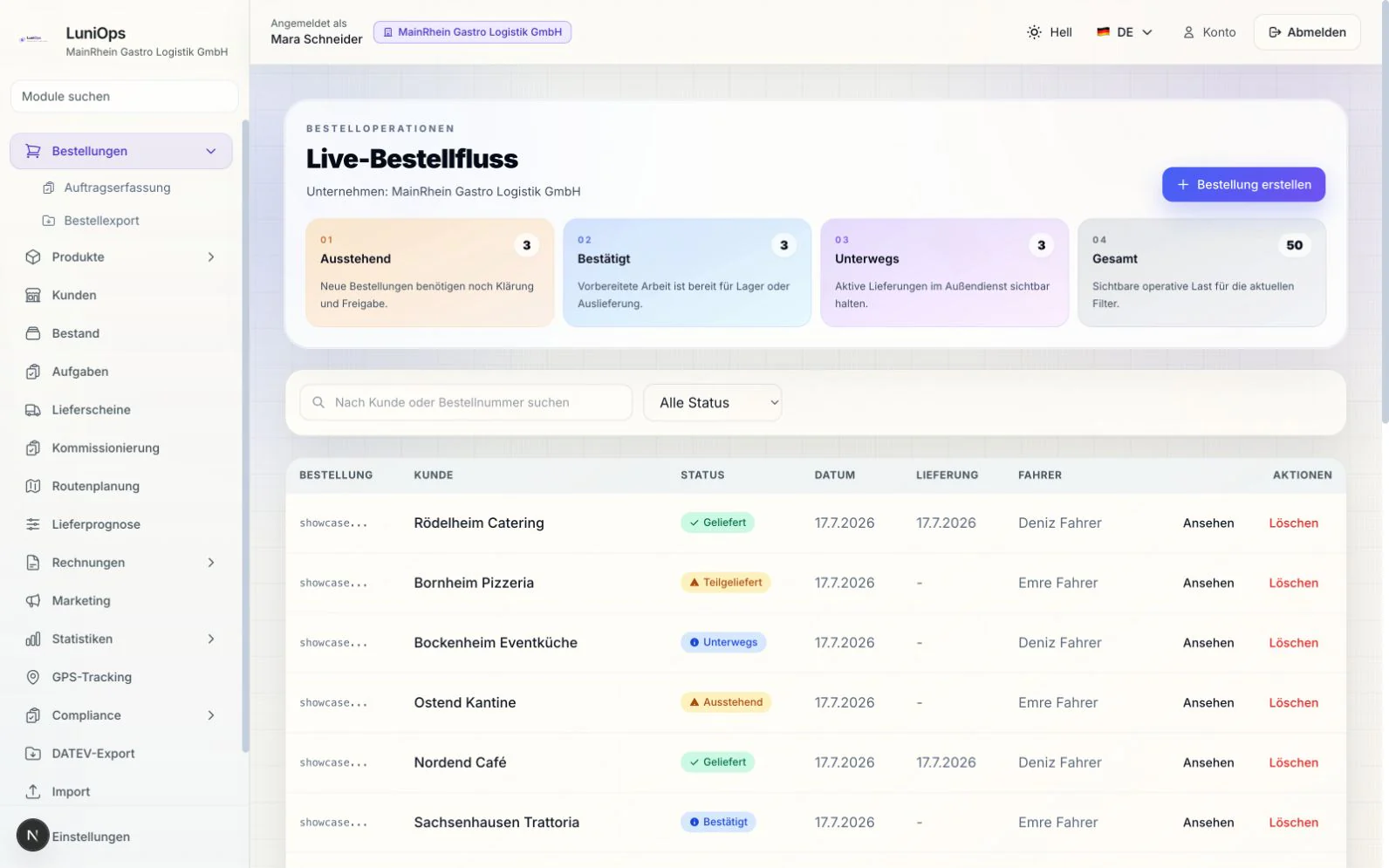Click Löschen for Bornheim Pizzeria
This screenshot has width=1389, height=868.
click(x=1293, y=583)
